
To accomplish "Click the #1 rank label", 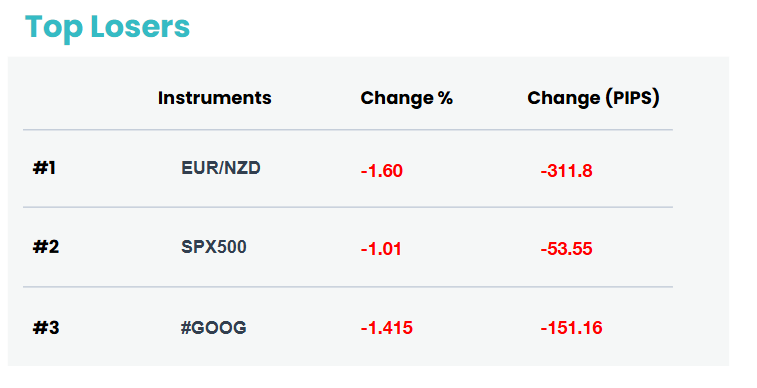I will (44, 168).
